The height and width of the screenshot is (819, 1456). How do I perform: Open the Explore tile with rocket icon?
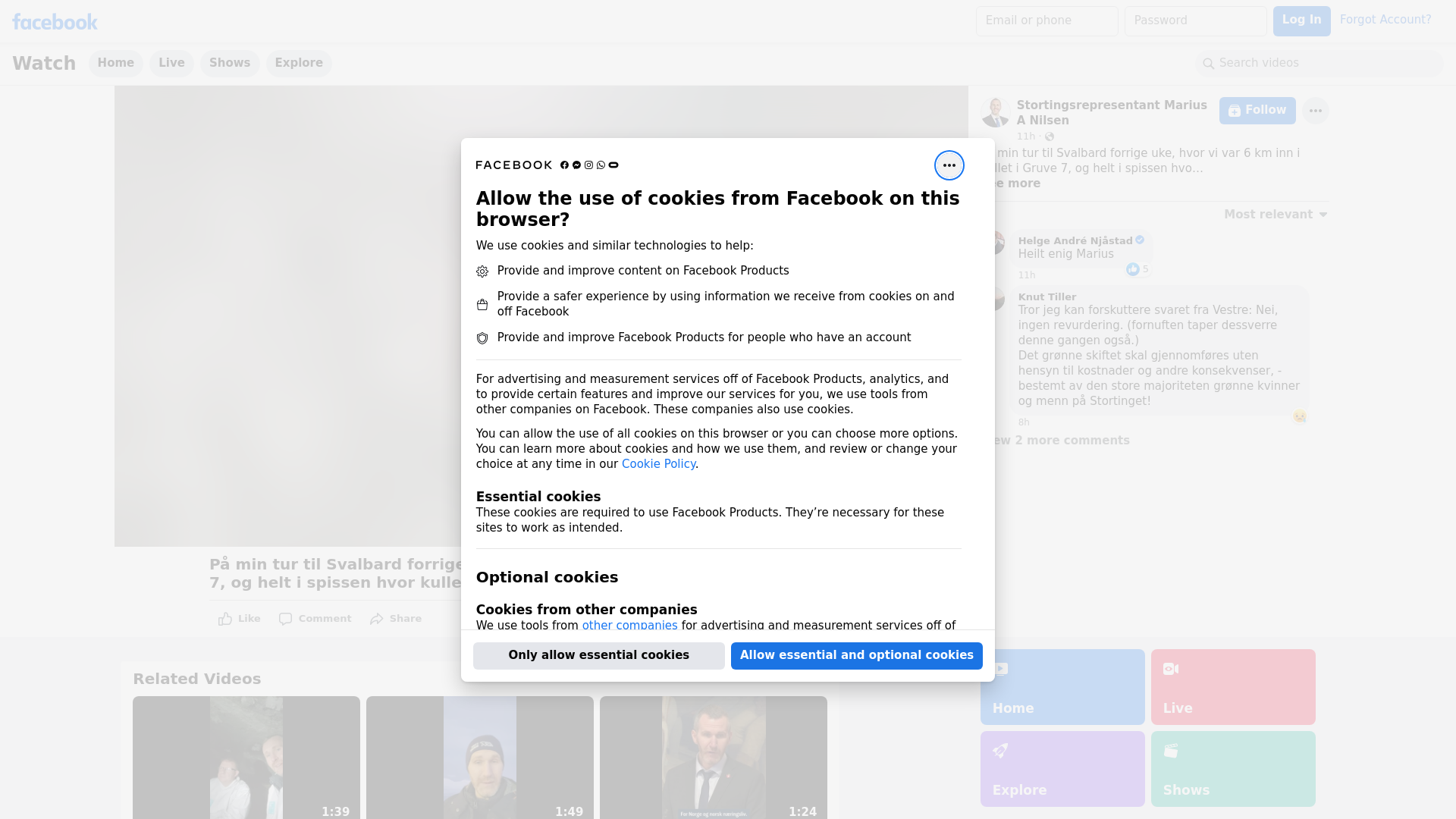(1062, 769)
